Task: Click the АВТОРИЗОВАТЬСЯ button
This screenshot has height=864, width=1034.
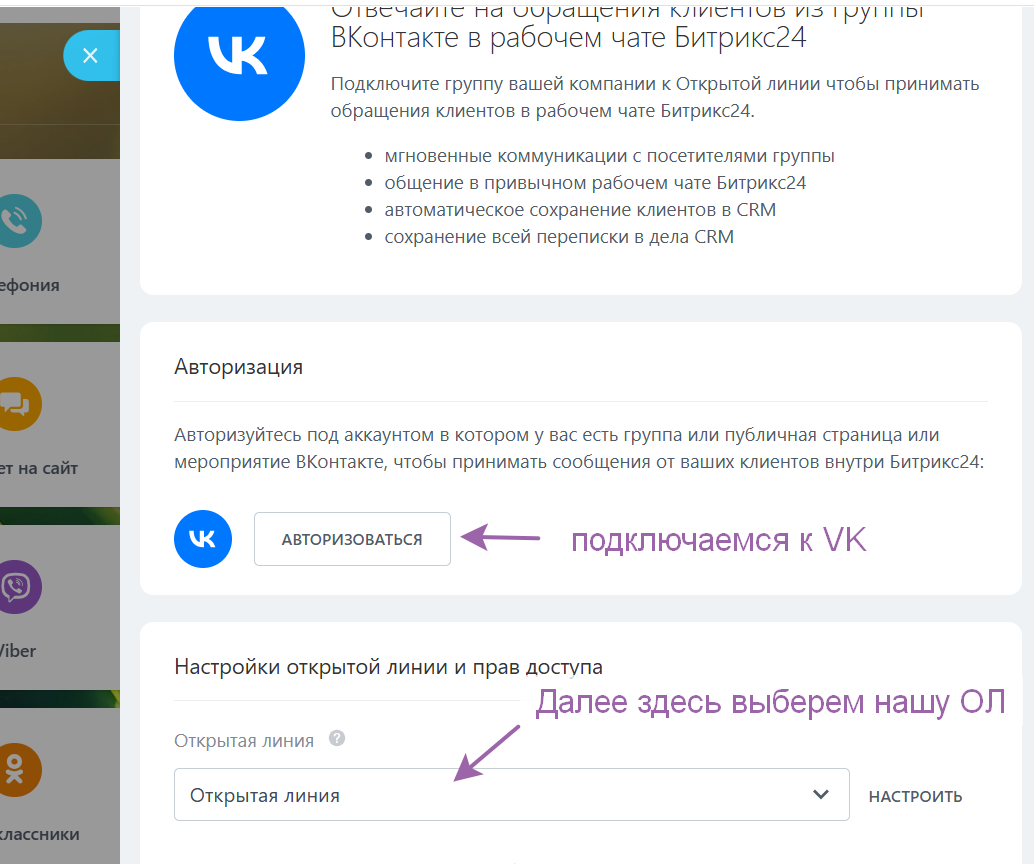Action: 352,538
